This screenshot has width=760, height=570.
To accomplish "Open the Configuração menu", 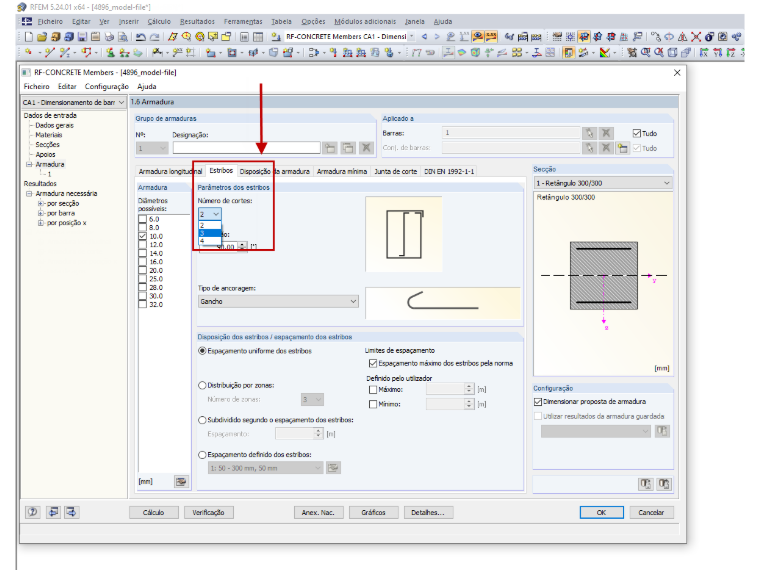I will [x=107, y=86].
